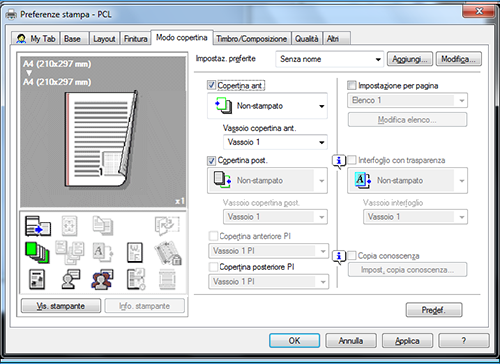Click the single user with card icon

(x=71, y=279)
